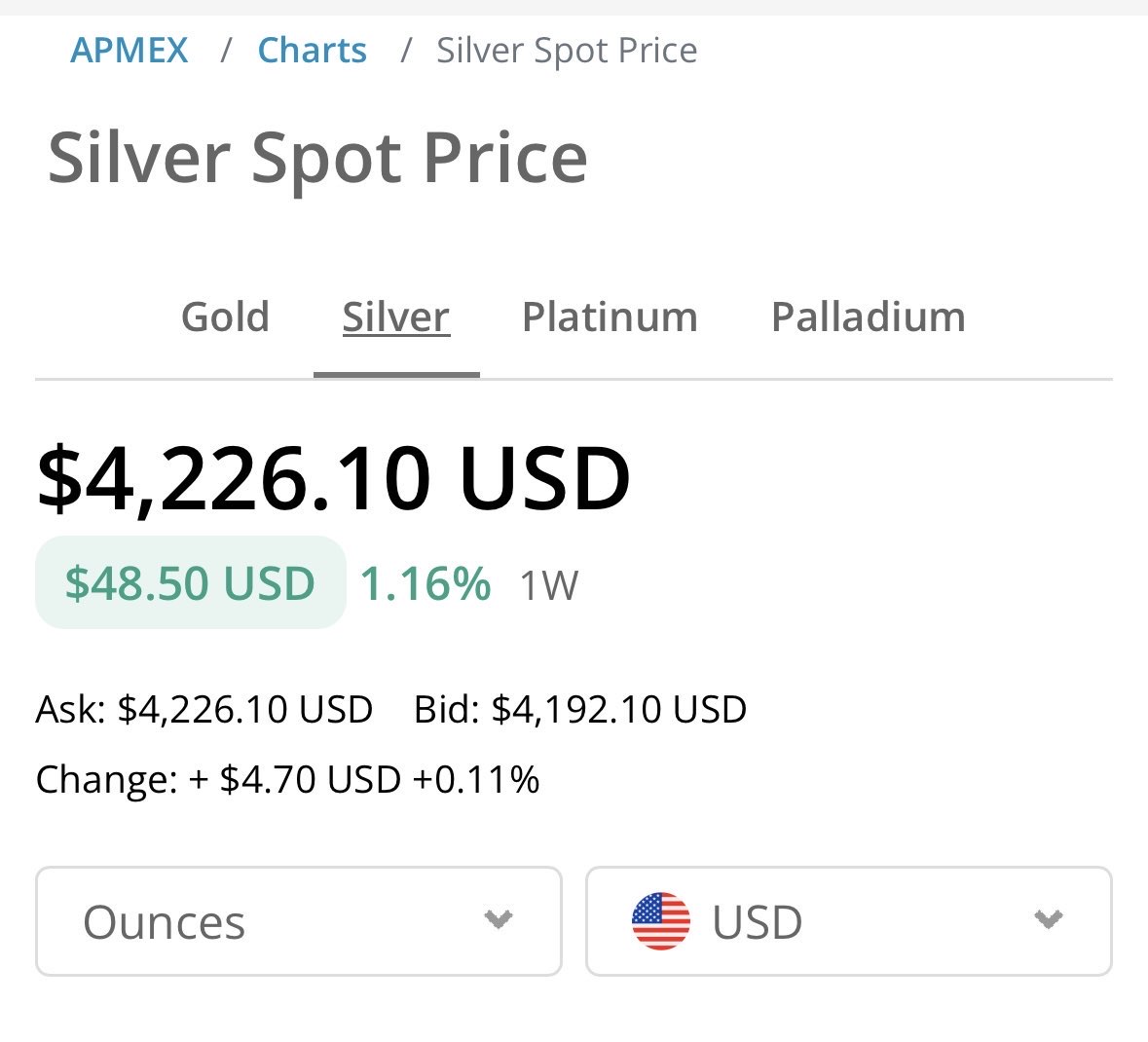
Task: Click the $4,226.10 USD main price
Action: pos(333,478)
